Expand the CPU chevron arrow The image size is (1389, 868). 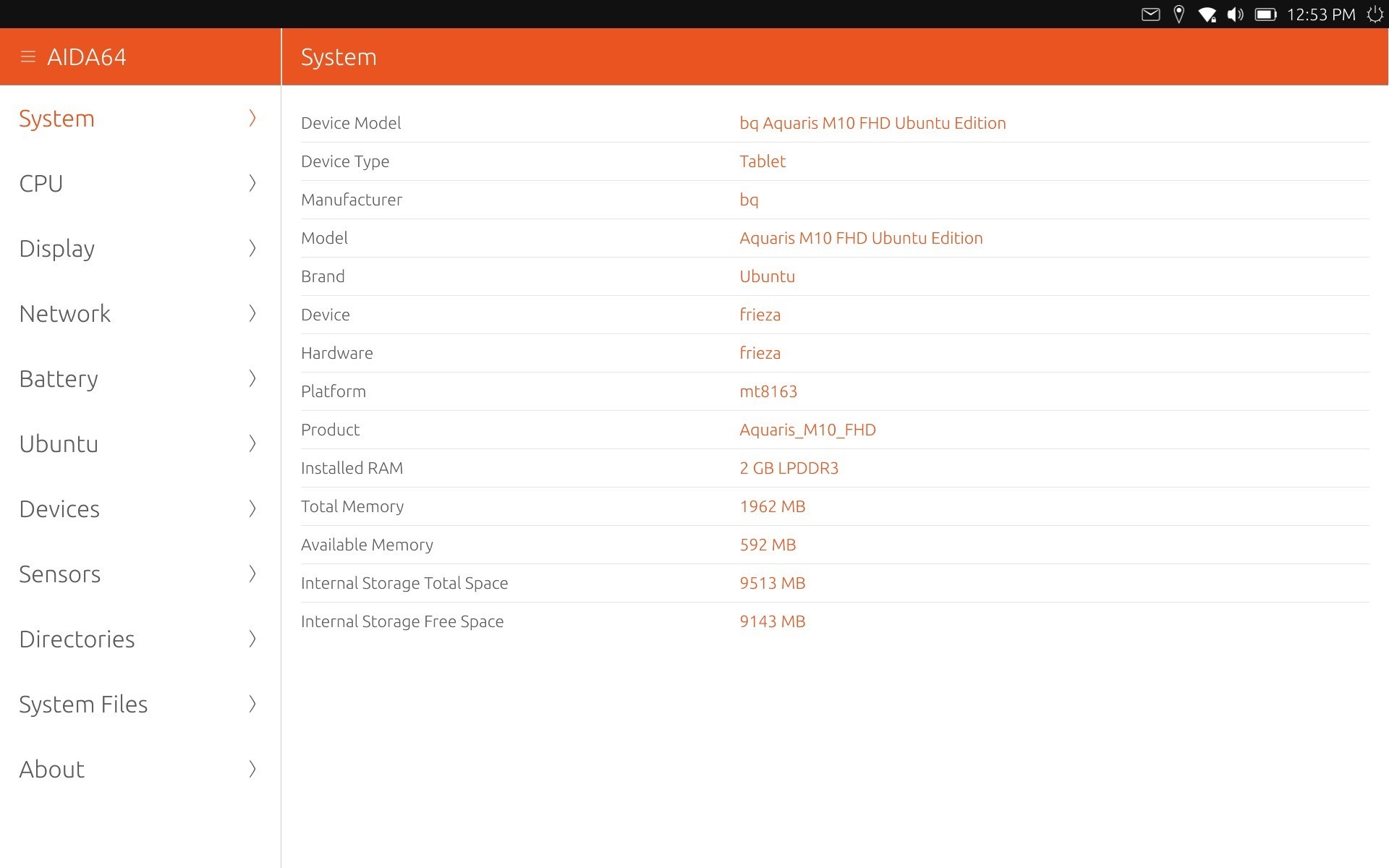252,183
